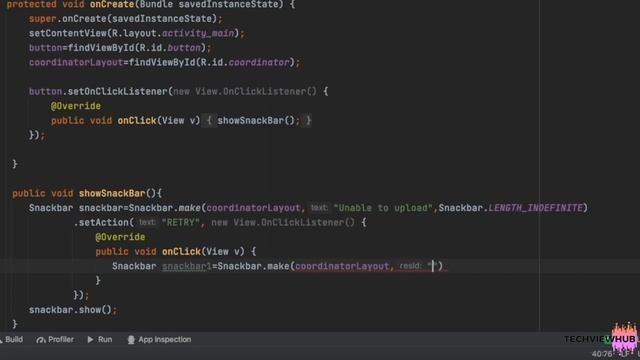Click the showSnackBar method declaration name
640x360 pixels.
pos(112,193)
